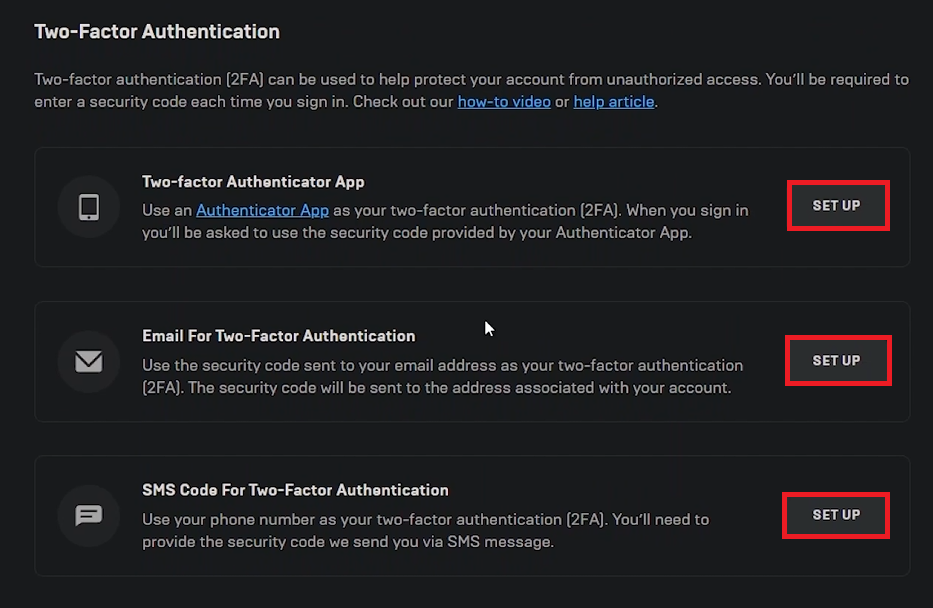Click the chat bubble icon for SMS

tap(89, 515)
